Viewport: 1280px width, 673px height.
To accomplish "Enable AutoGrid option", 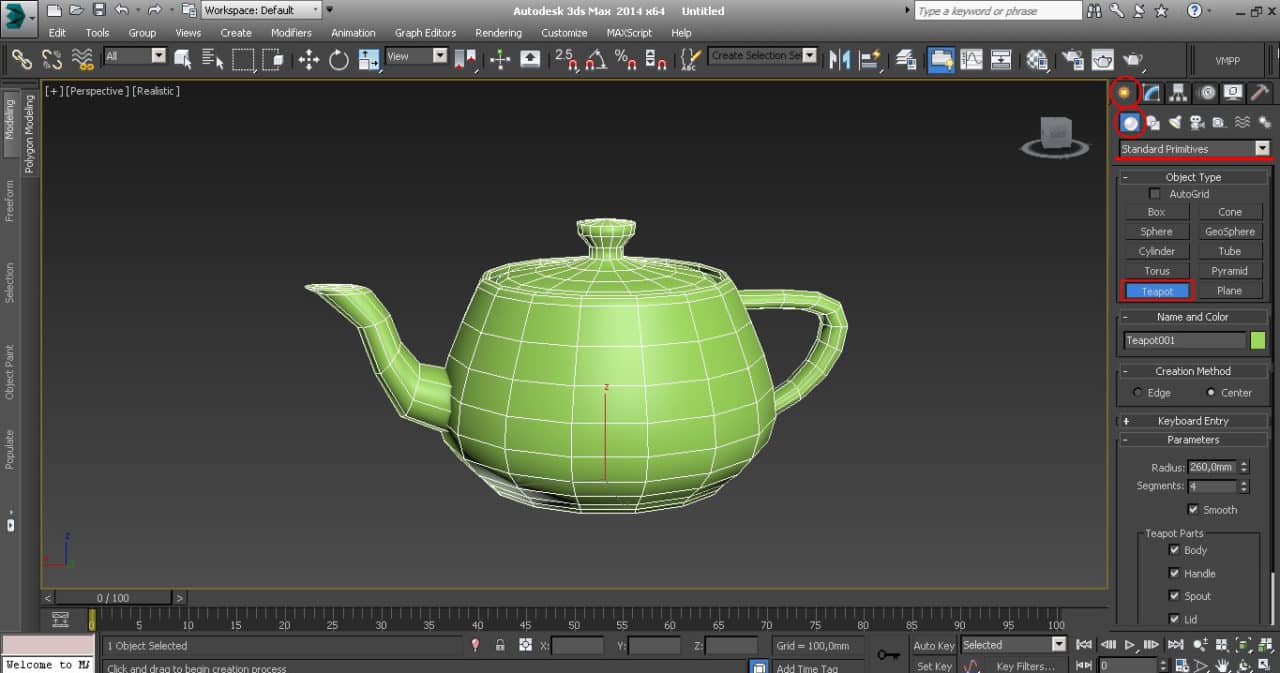I will (x=1156, y=193).
